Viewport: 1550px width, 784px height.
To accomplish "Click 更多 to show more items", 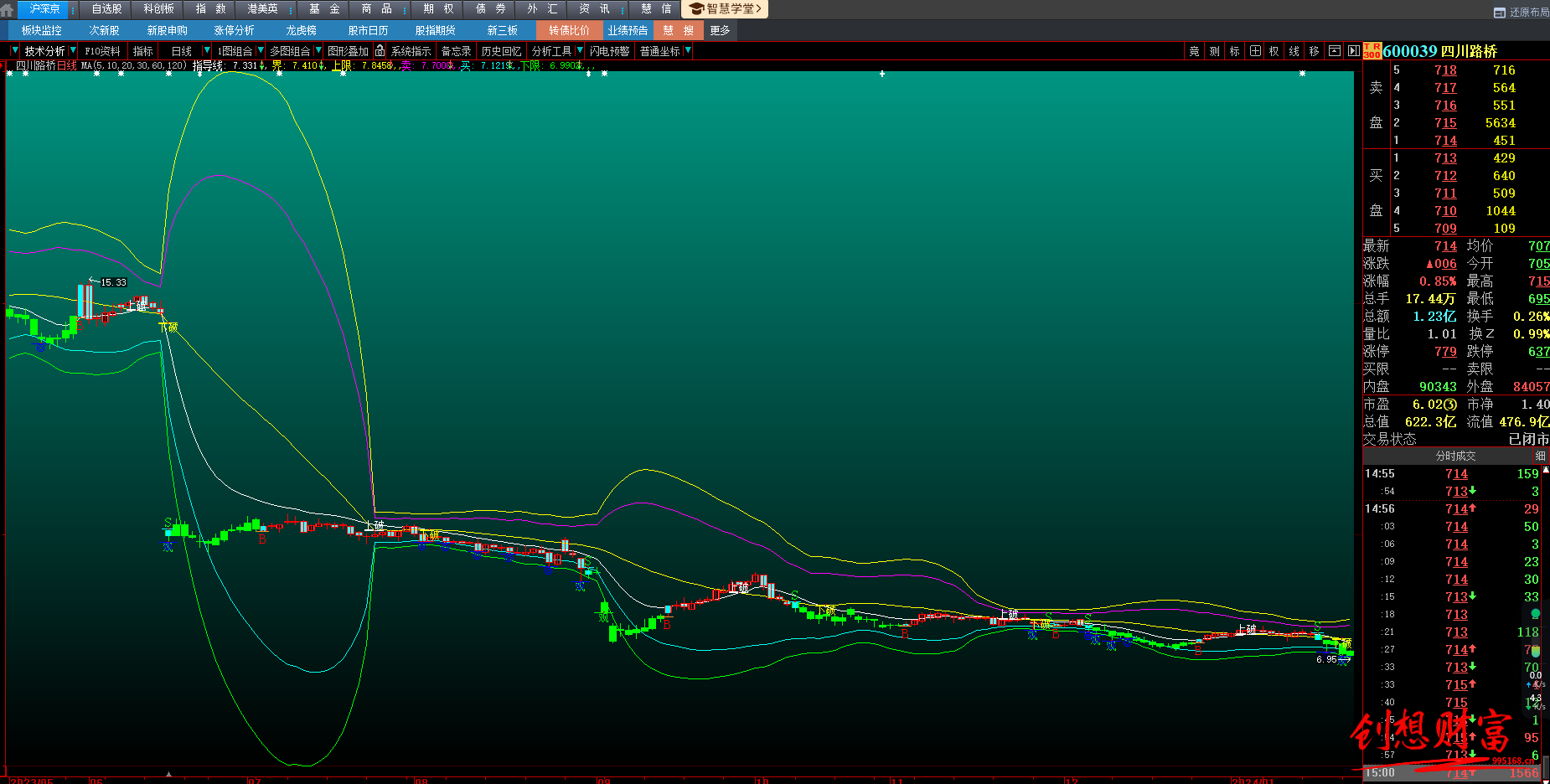I will click(720, 30).
